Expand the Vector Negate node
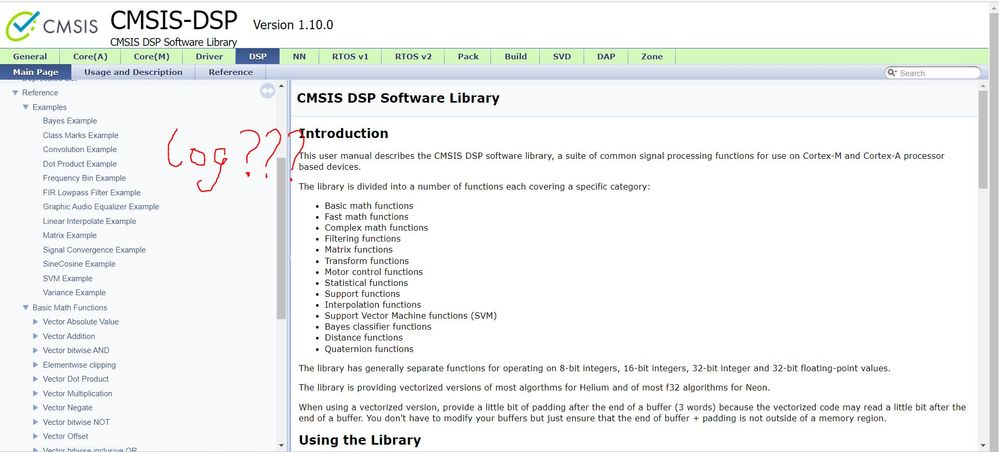 36,407
